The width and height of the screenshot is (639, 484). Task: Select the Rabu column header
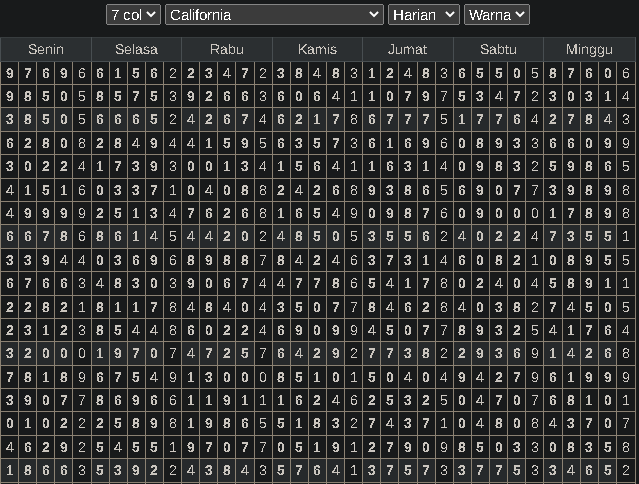[227, 49]
